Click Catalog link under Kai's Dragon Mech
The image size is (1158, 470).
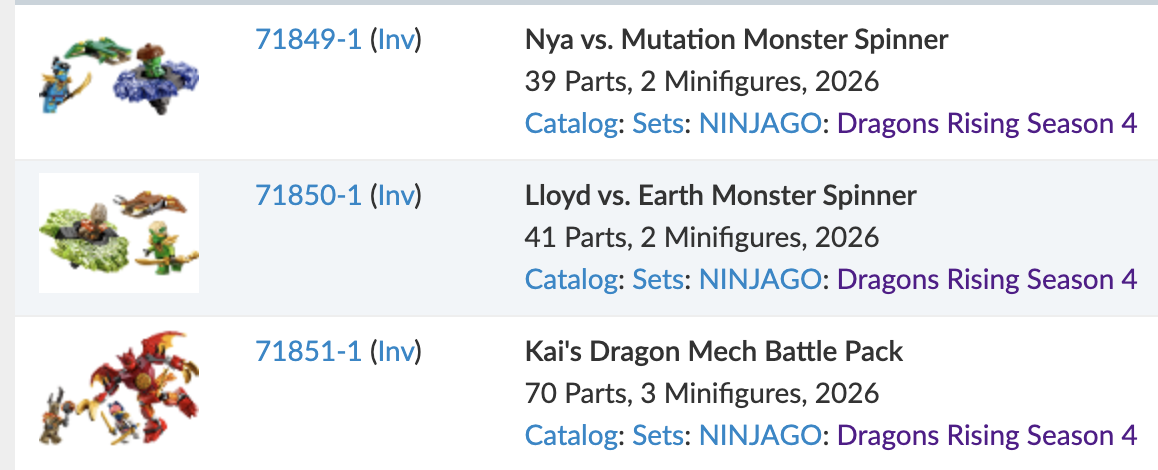pyautogui.click(x=570, y=436)
